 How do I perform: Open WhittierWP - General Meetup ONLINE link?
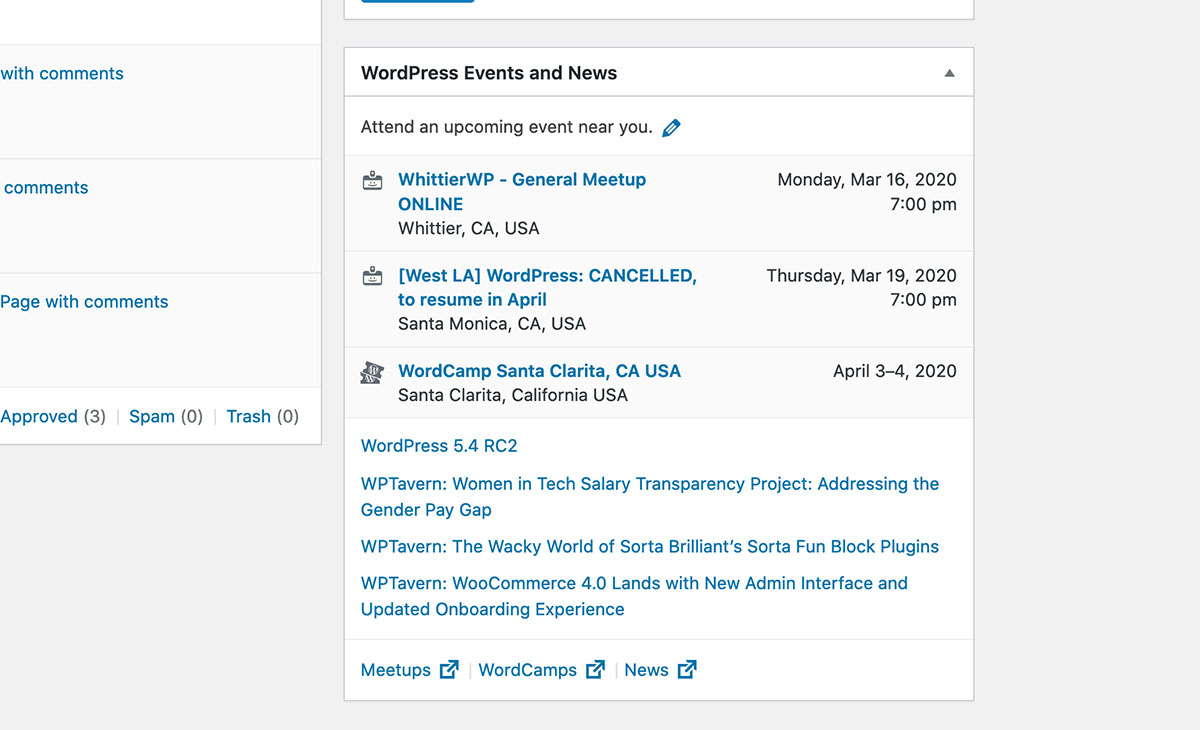coord(522,192)
